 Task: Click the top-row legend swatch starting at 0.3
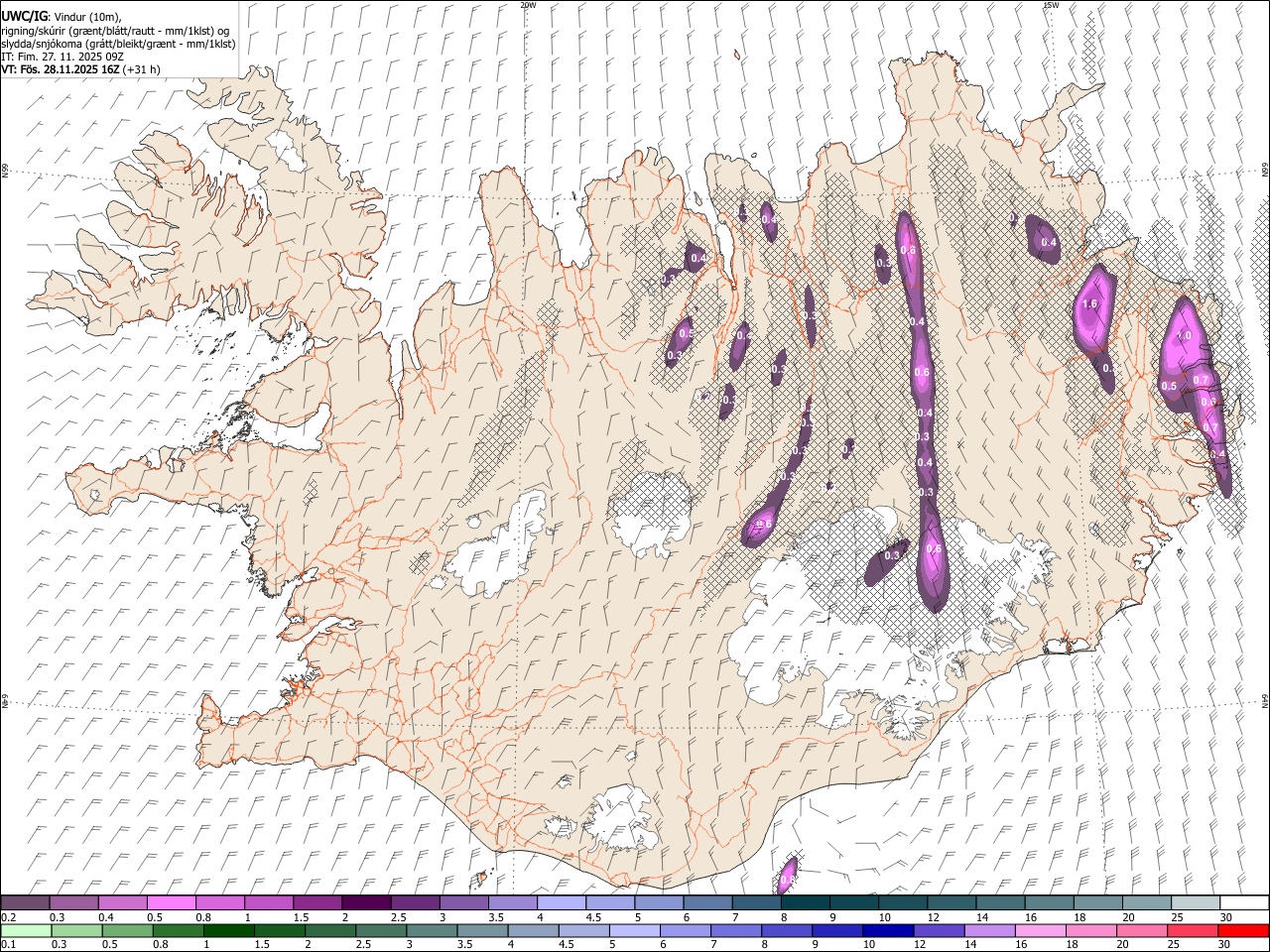click(x=74, y=902)
